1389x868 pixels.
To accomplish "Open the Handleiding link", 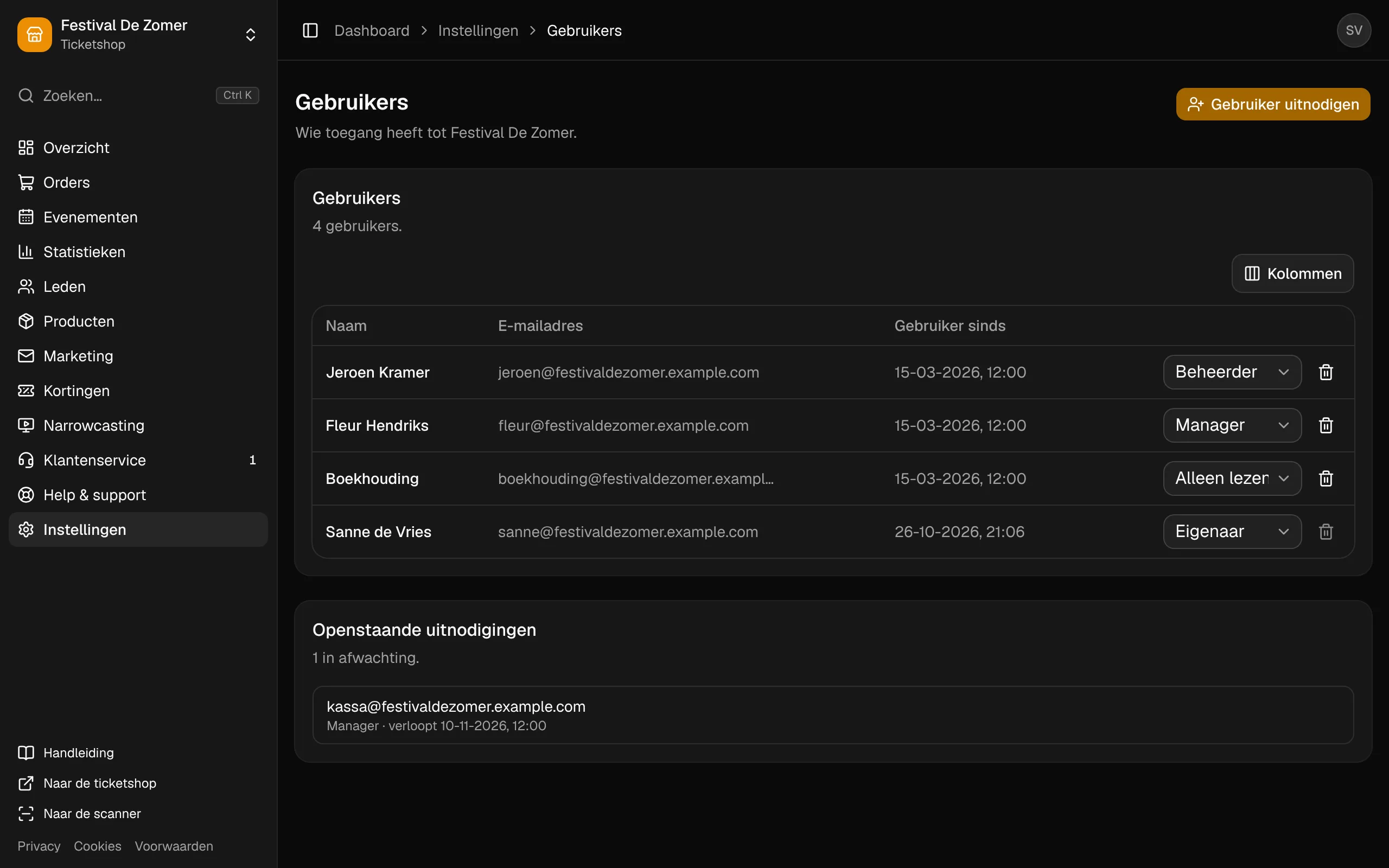I will (x=138, y=752).
